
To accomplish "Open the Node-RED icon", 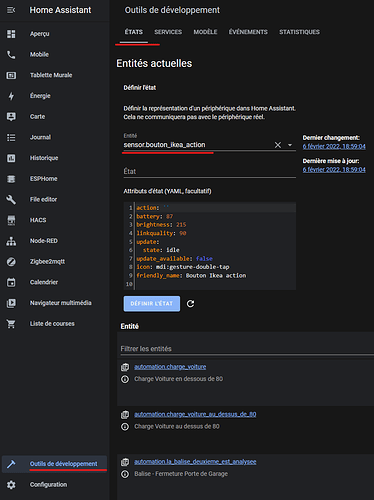I will coord(11,241).
